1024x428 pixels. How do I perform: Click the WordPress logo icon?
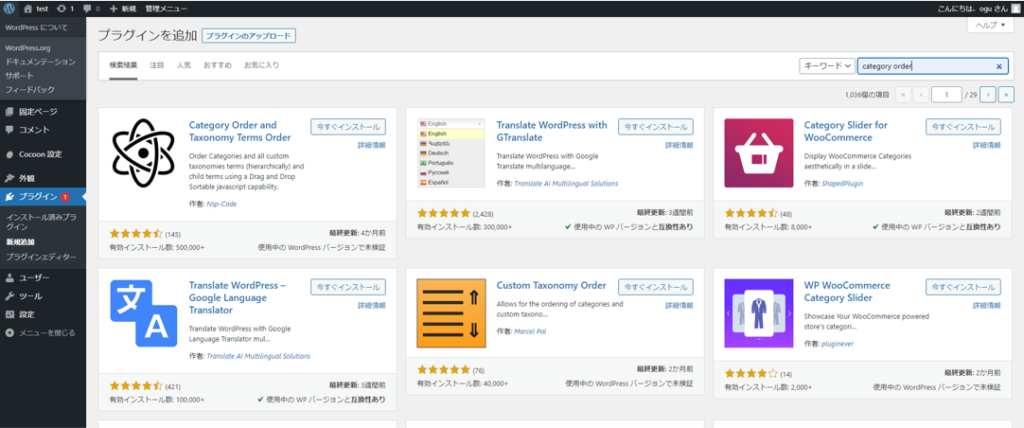tap(9, 8)
